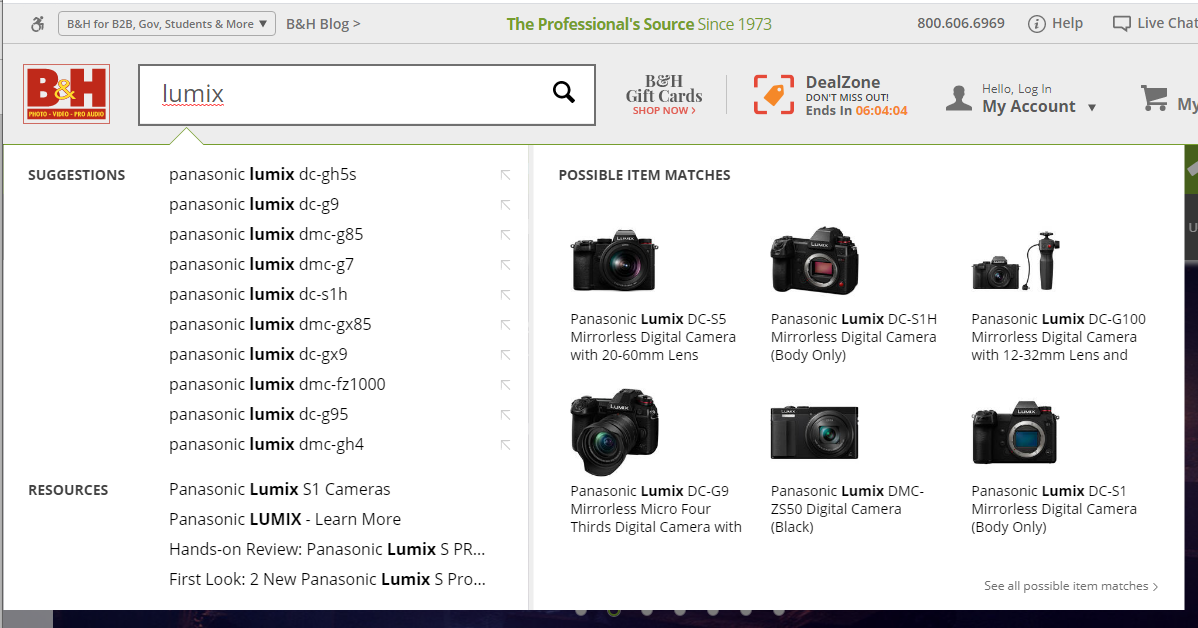The image size is (1198, 628).
Task: Open the B&H for B2B, Gov, Students dropdown
Action: (167, 24)
